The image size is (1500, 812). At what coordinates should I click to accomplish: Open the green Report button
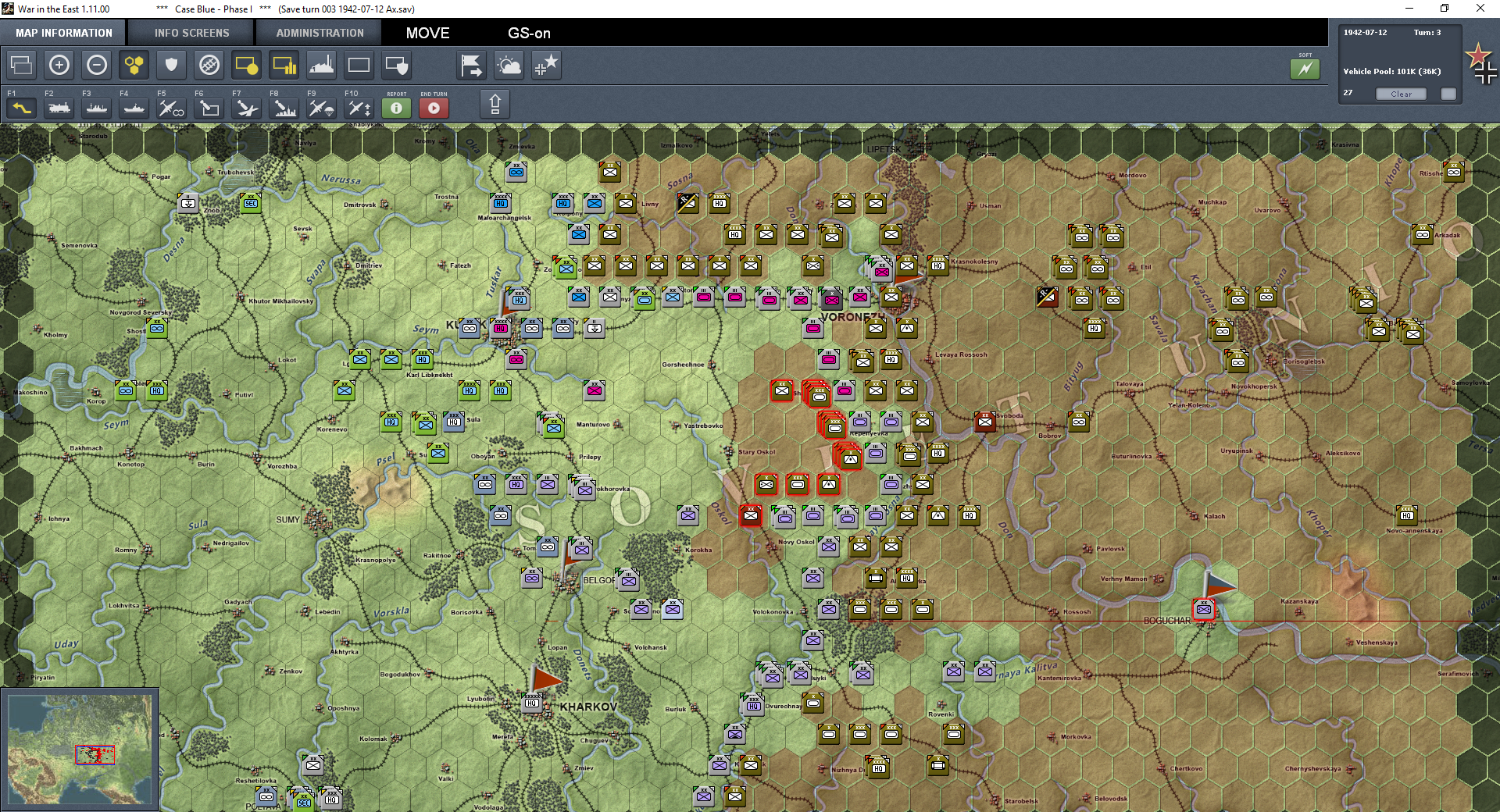click(x=397, y=108)
